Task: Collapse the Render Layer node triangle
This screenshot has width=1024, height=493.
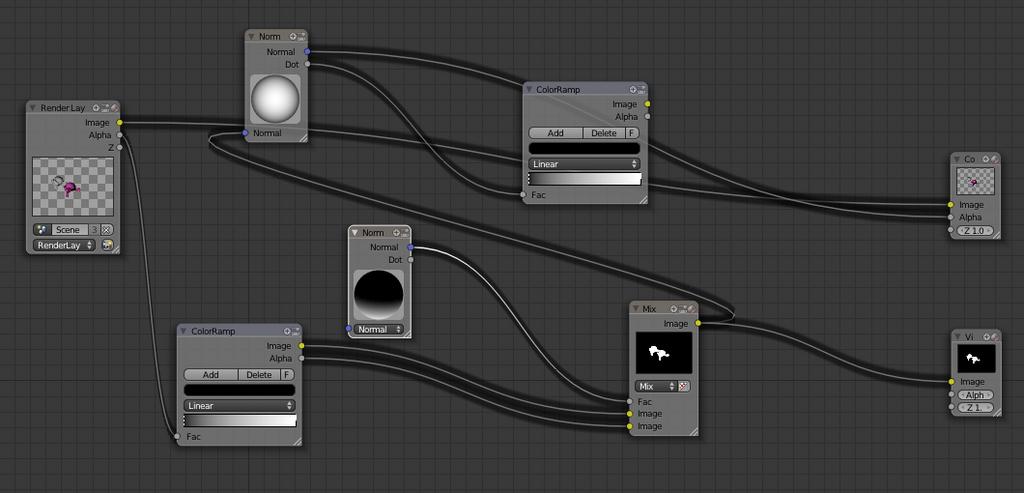Action: 33,108
